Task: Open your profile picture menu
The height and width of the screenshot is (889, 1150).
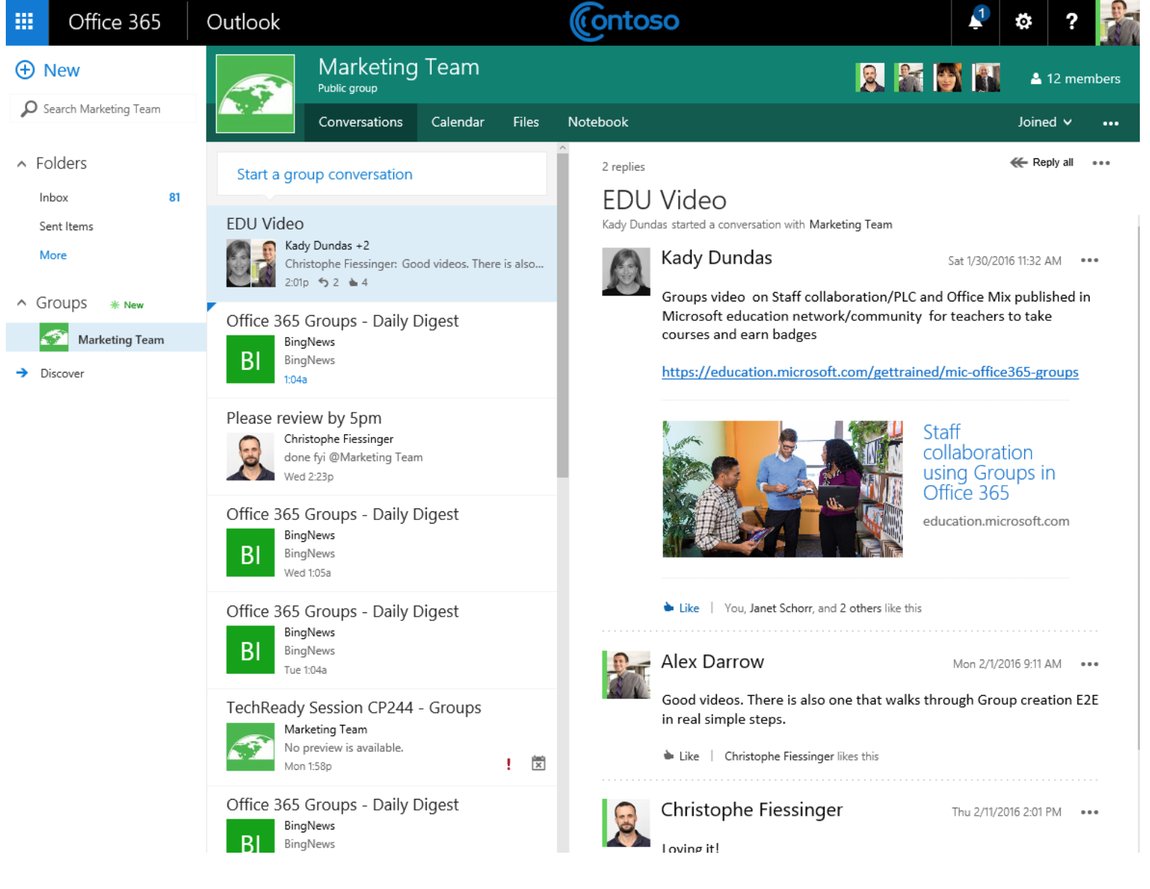Action: [1122, 22]
